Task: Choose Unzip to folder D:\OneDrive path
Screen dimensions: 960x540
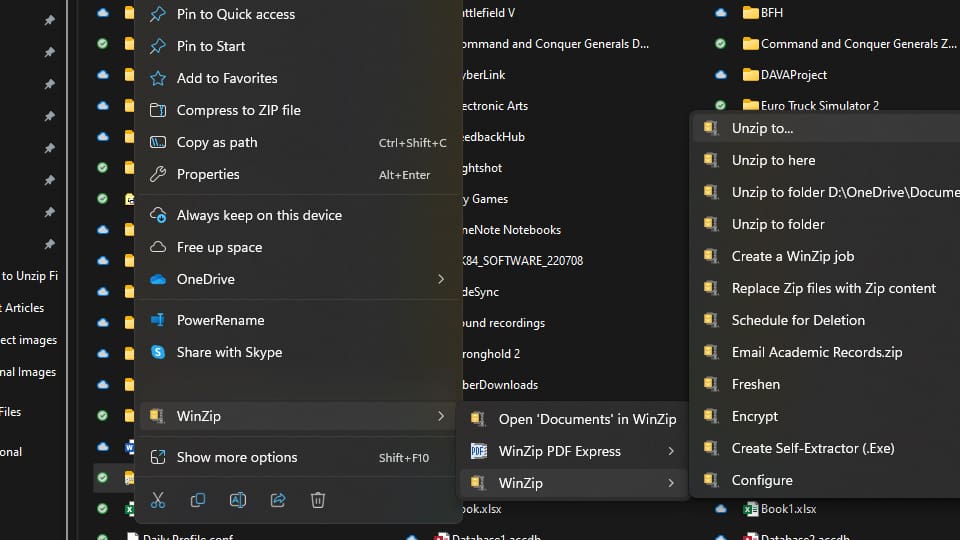Action: click(827, 192)
